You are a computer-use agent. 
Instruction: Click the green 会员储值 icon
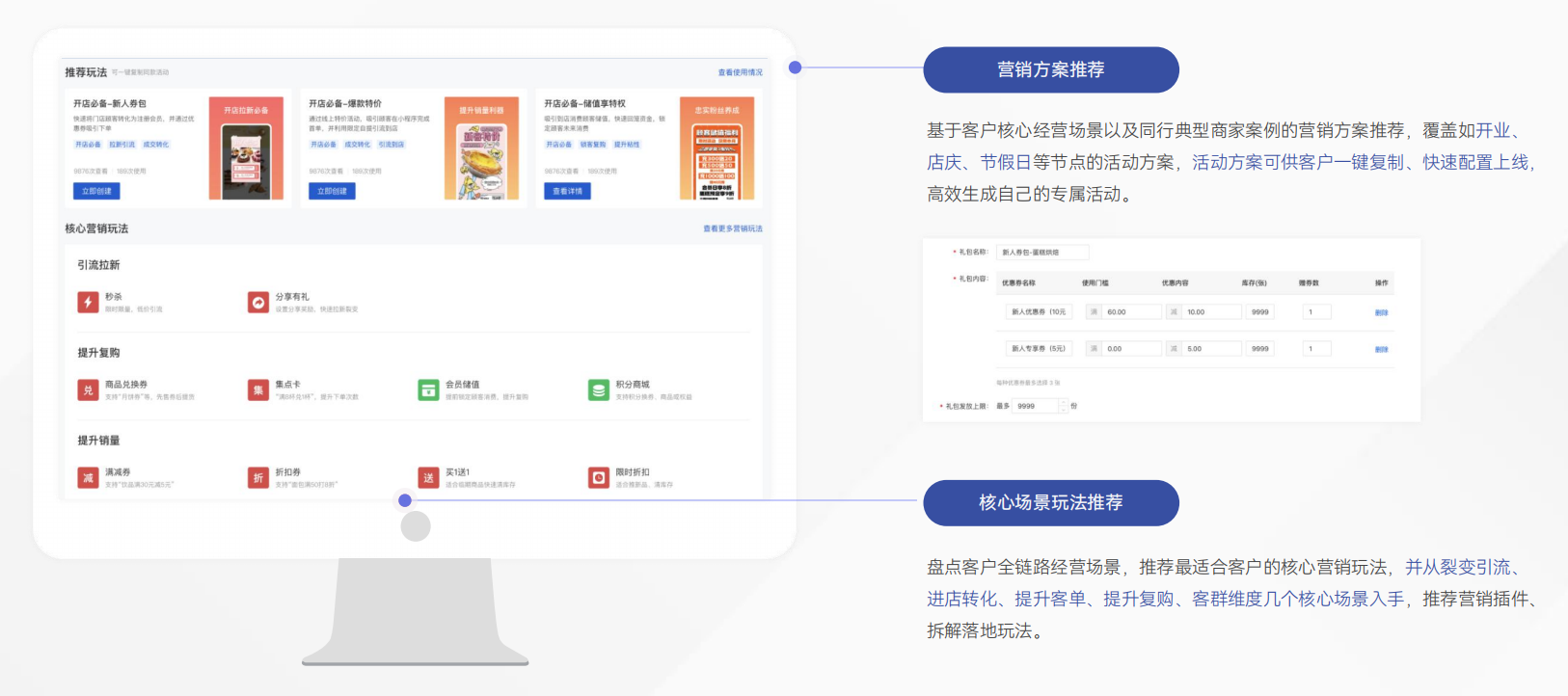pos(428,390)
